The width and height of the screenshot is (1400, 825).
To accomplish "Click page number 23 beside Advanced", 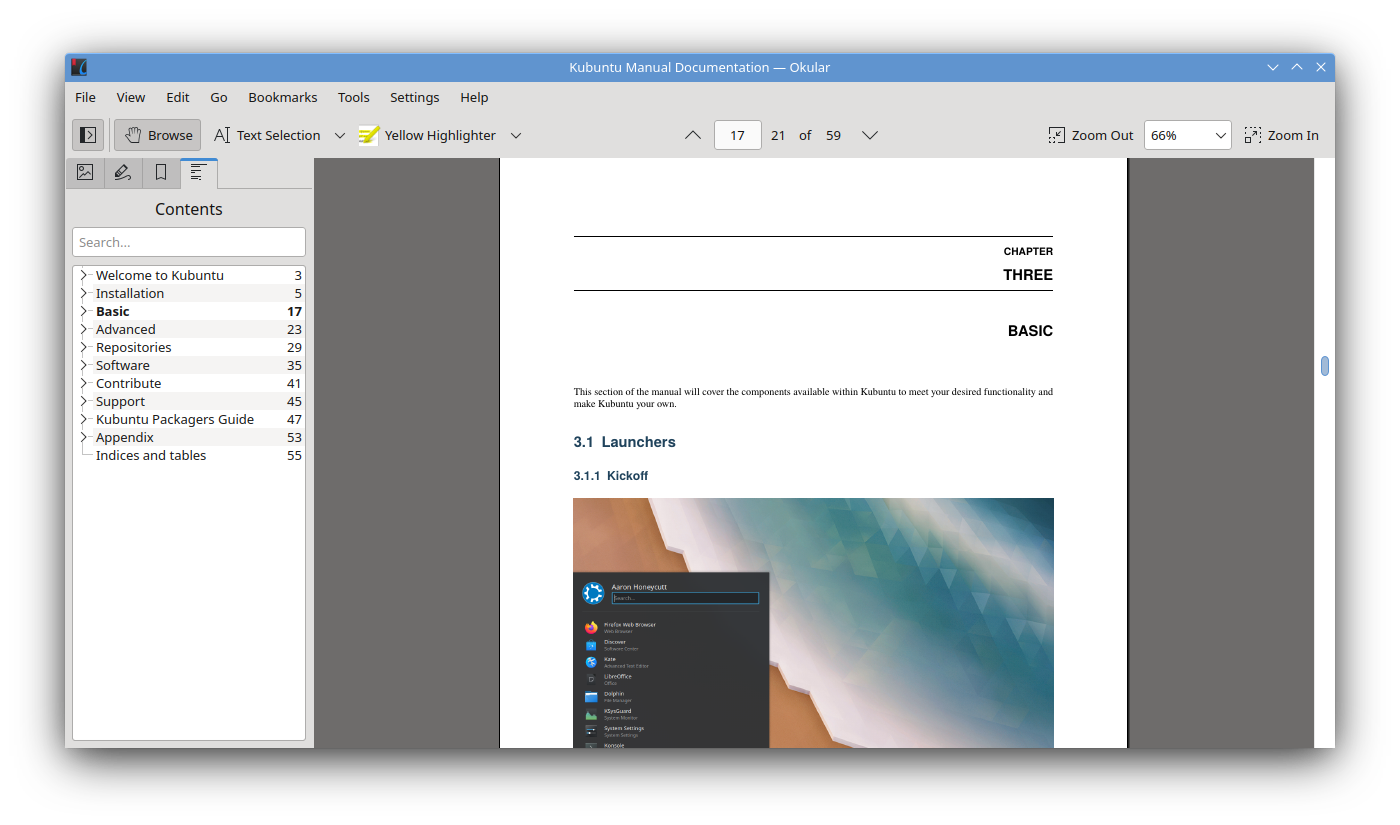I will [294, 329].
